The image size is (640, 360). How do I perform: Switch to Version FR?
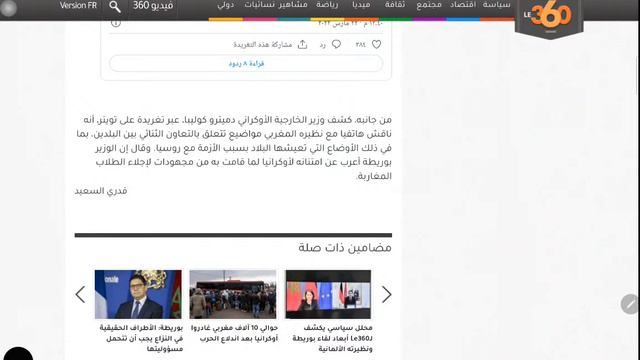(78, 6)
